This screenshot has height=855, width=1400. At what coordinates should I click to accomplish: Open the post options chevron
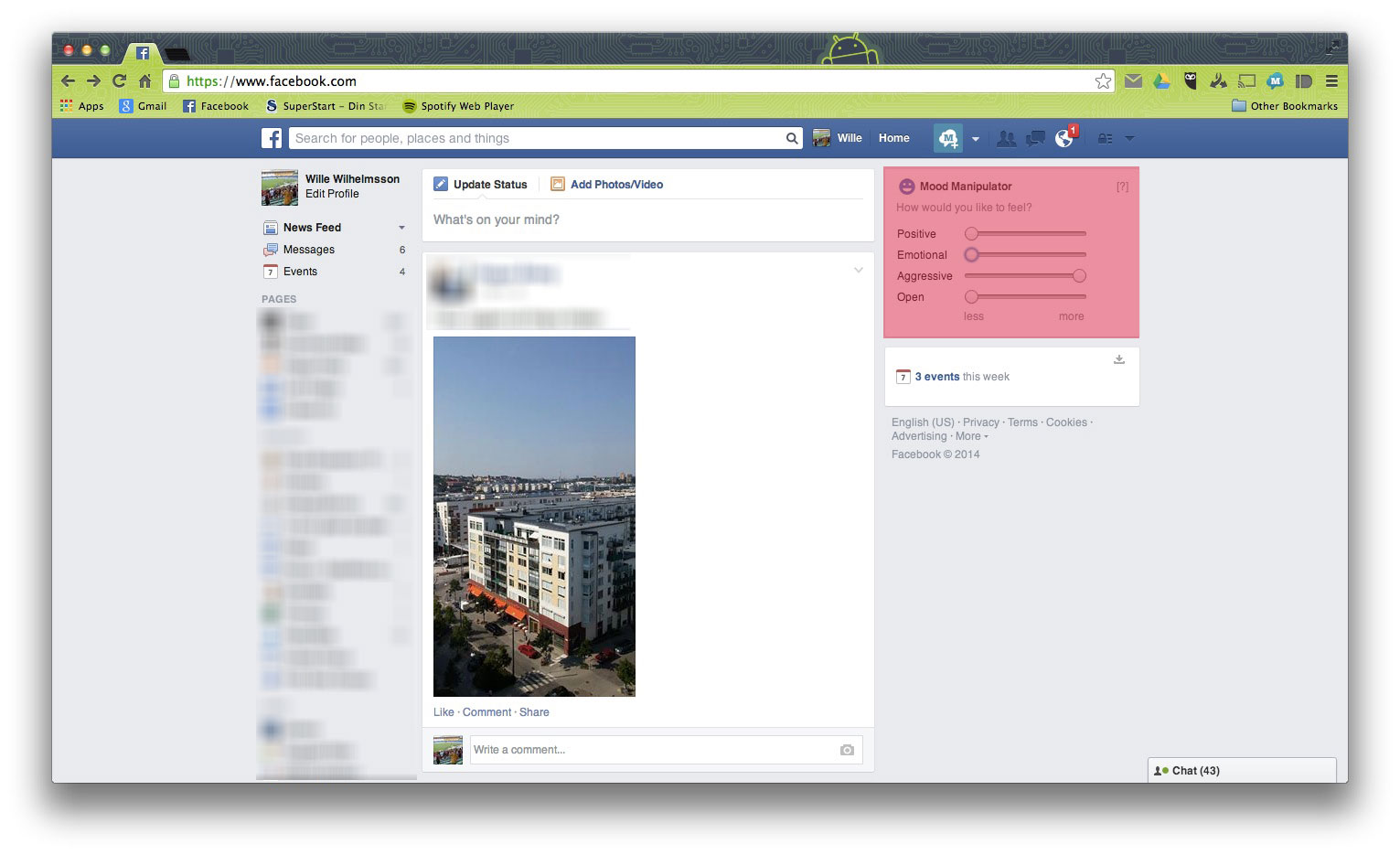(x=858, y=270)
